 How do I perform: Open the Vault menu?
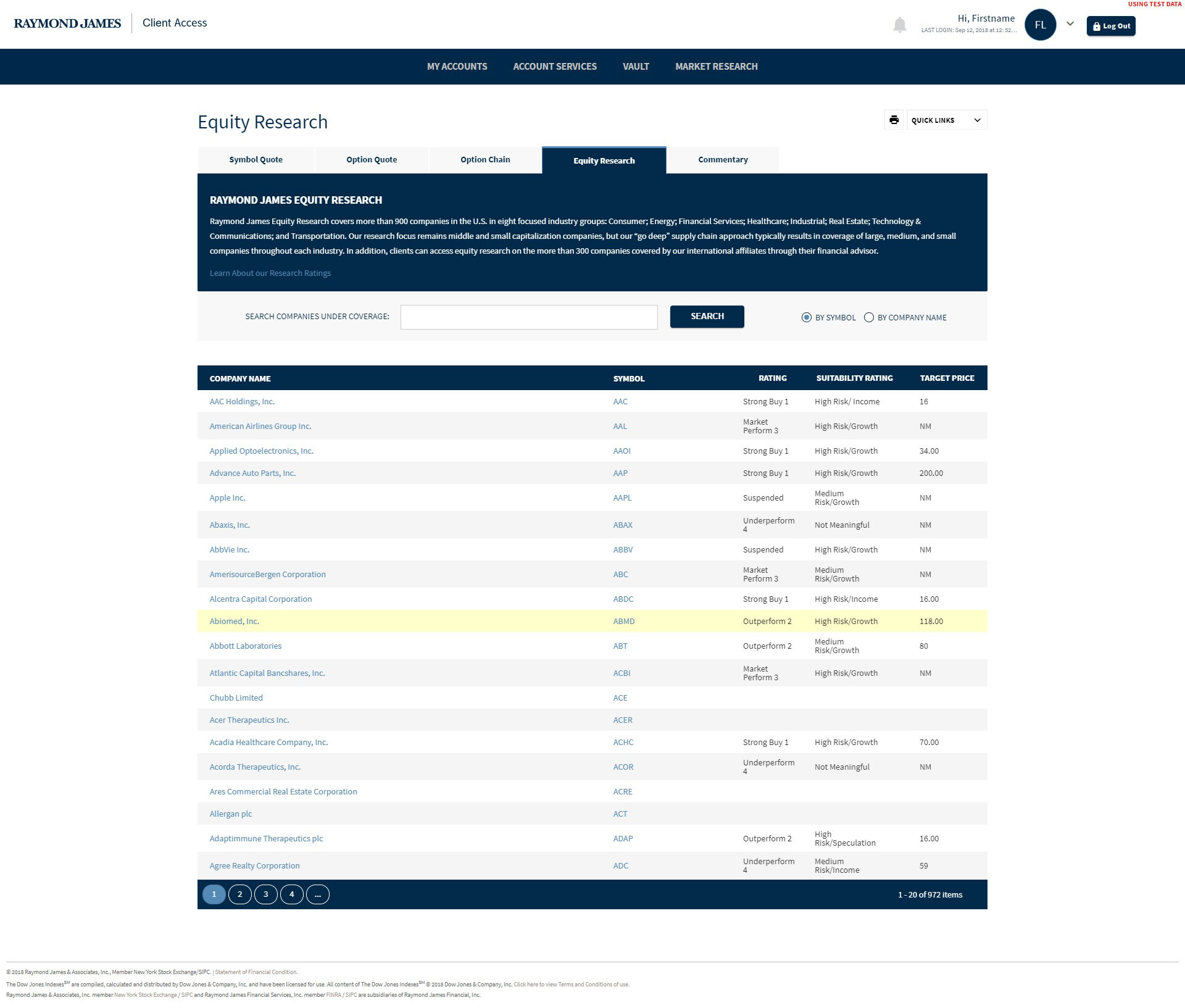click(x=636, y=67)
